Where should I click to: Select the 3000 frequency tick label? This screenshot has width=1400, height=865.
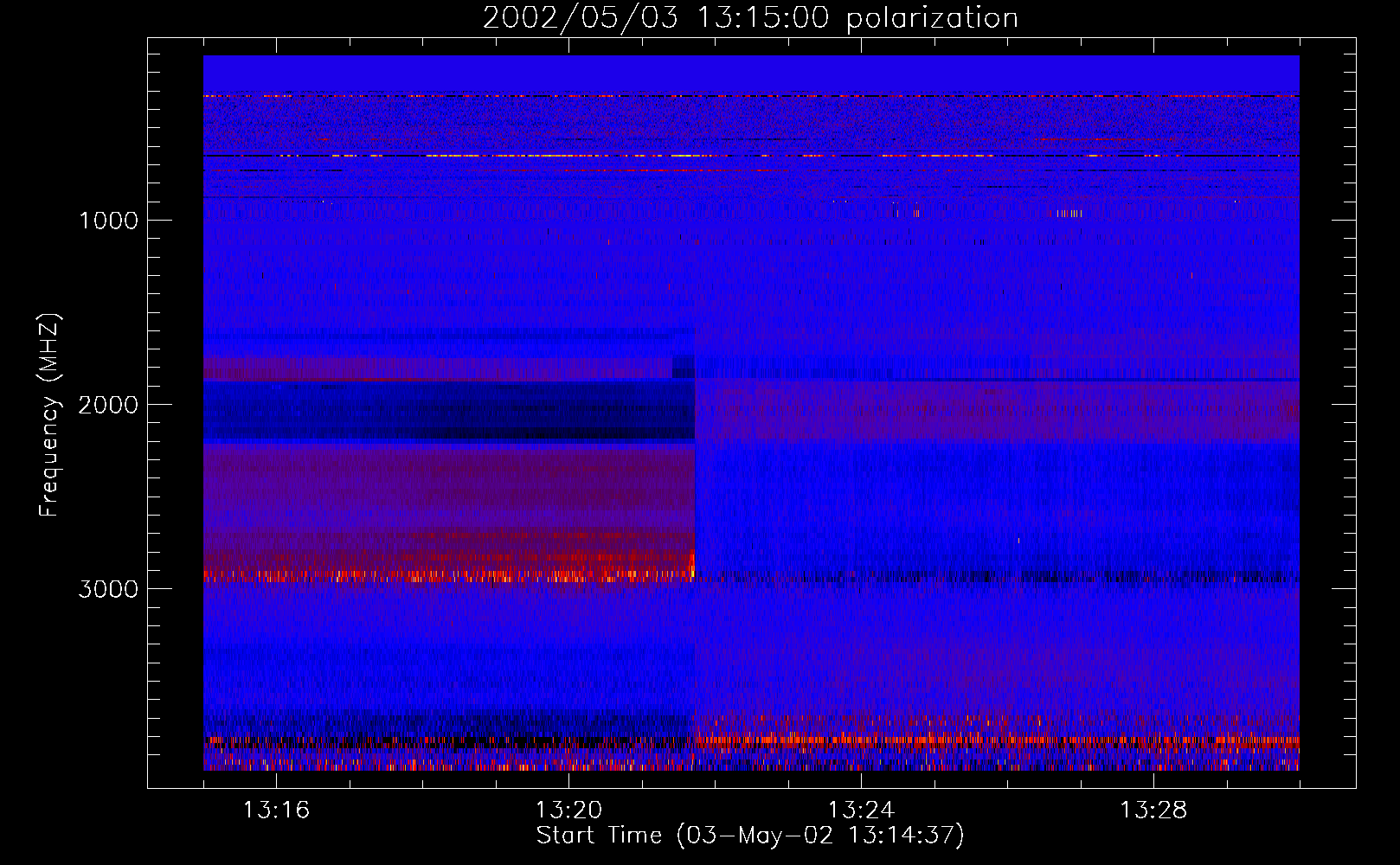point(108,589)
